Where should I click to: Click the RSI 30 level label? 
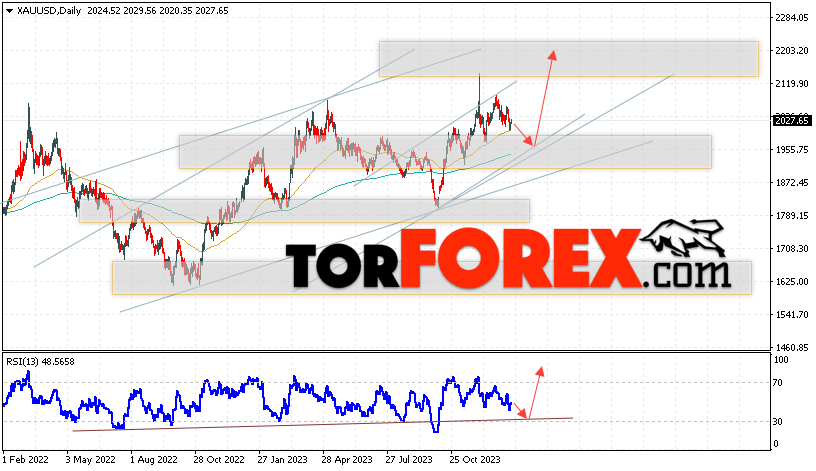(x=778, y=422)
